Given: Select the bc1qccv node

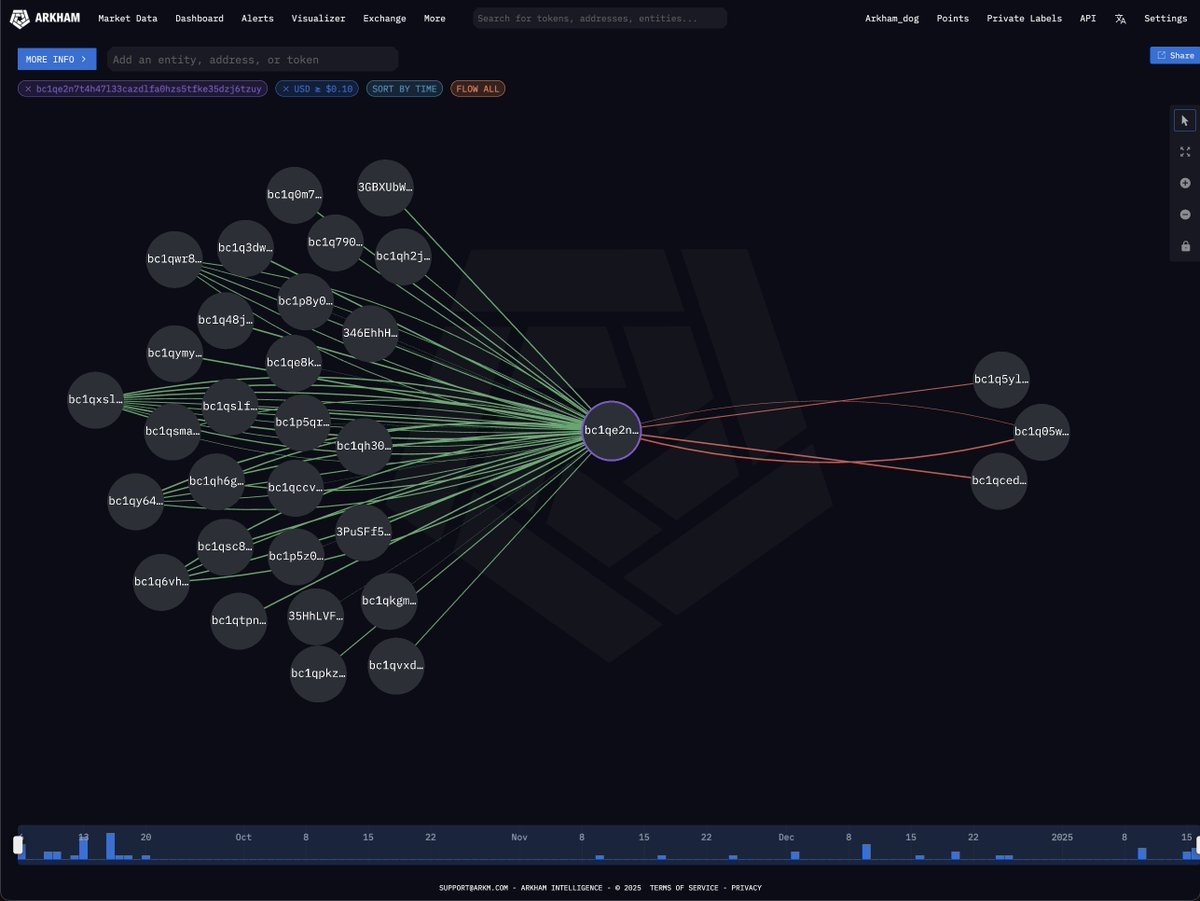Looking at the screenshot, I should tap(295, 489).
